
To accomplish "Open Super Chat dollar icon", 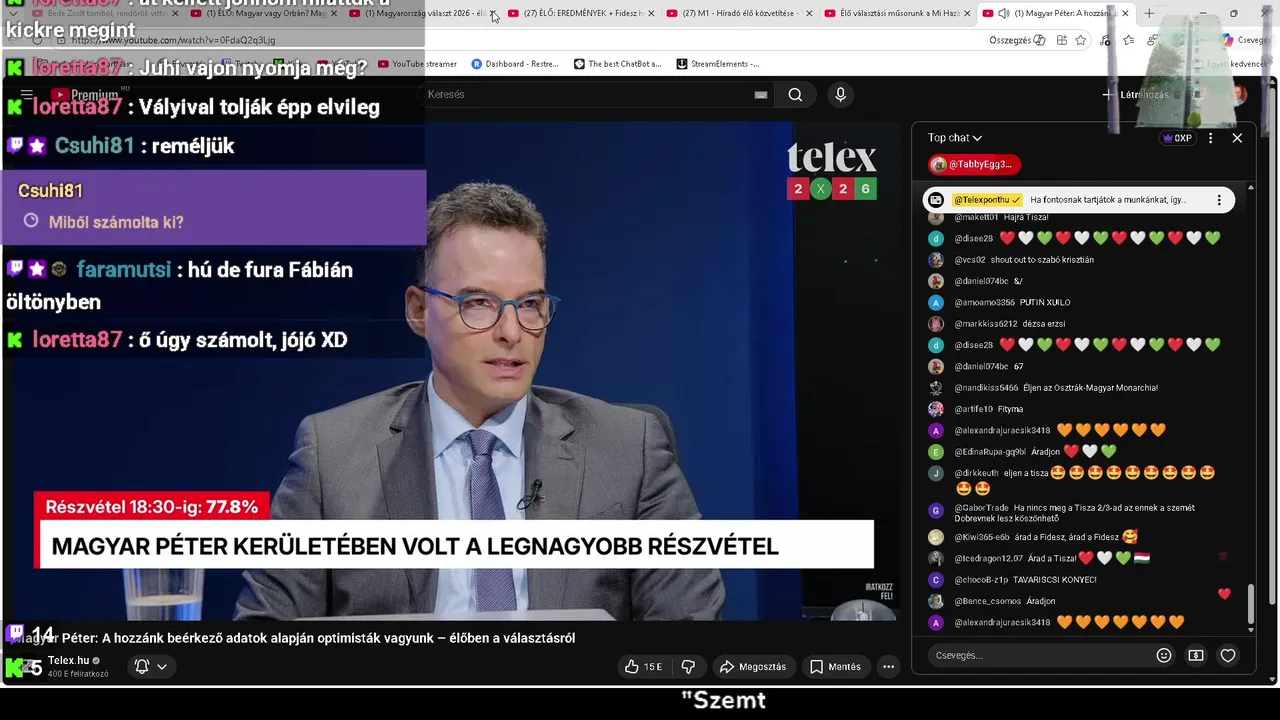I will [x=1196, y=655].
